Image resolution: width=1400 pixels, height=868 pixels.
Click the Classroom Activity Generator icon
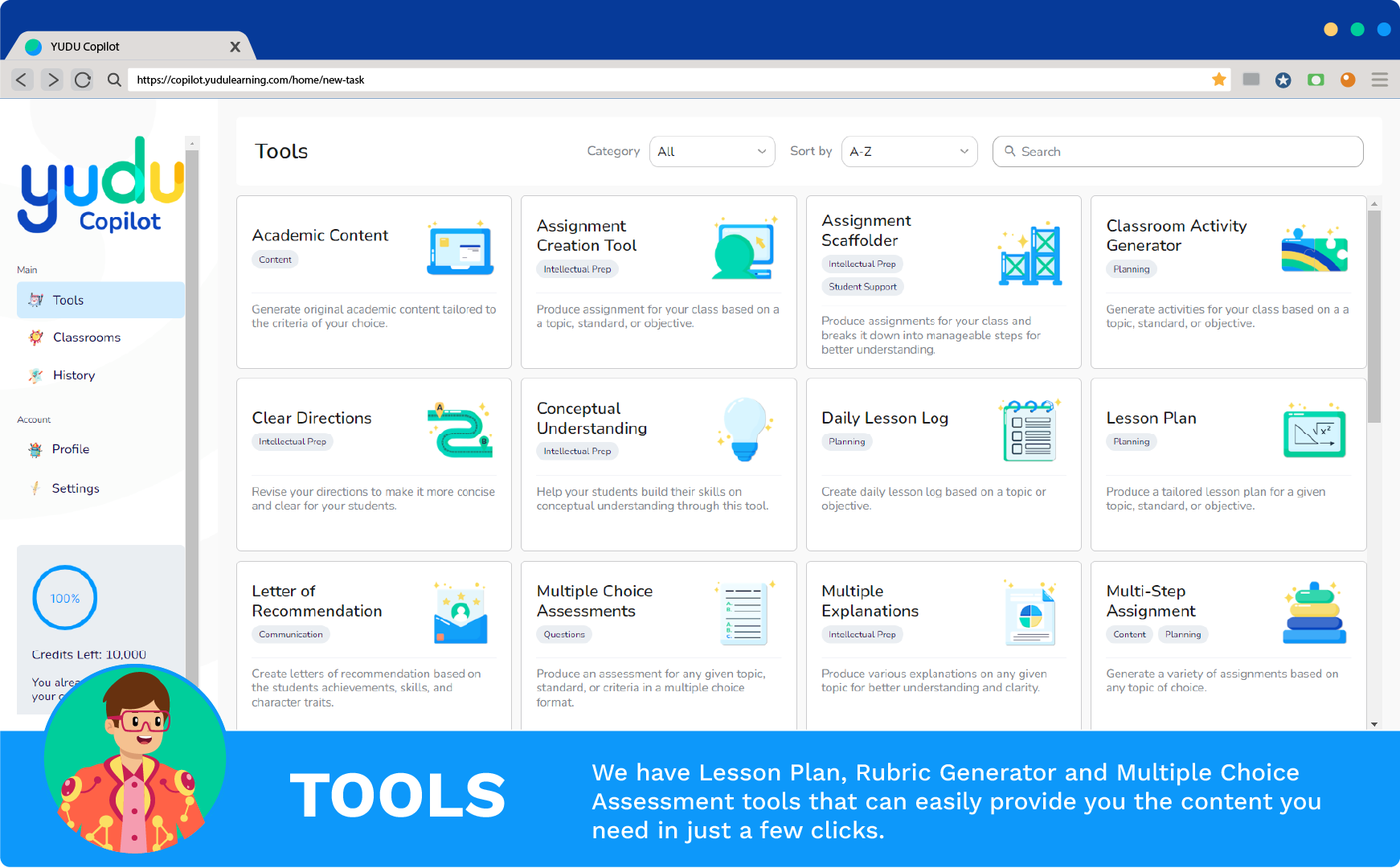(x=1315, y=249)
